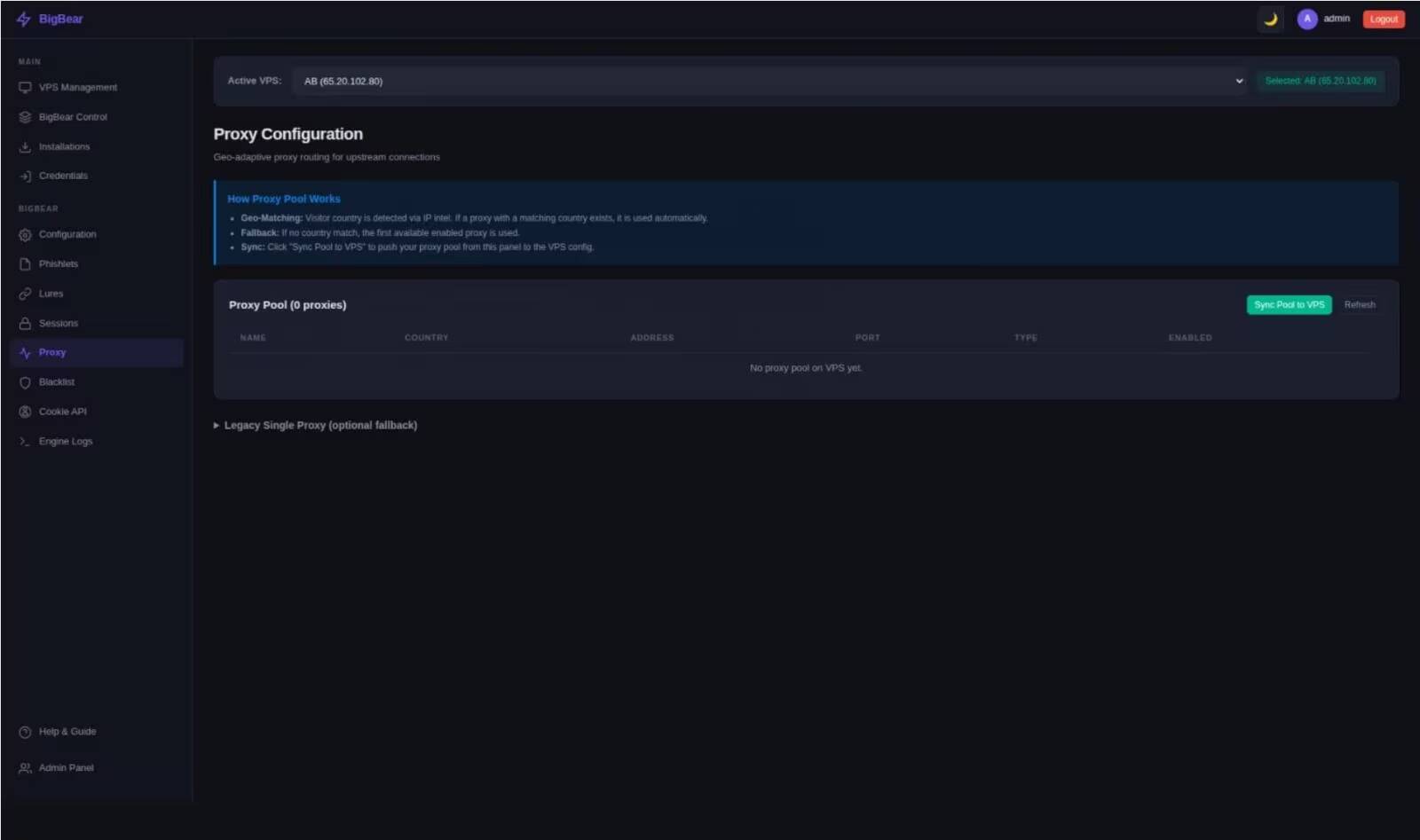This screenshot has height=840, width=1420.
Task: Click the Engine Logs terminal icon
Action: 25,441
